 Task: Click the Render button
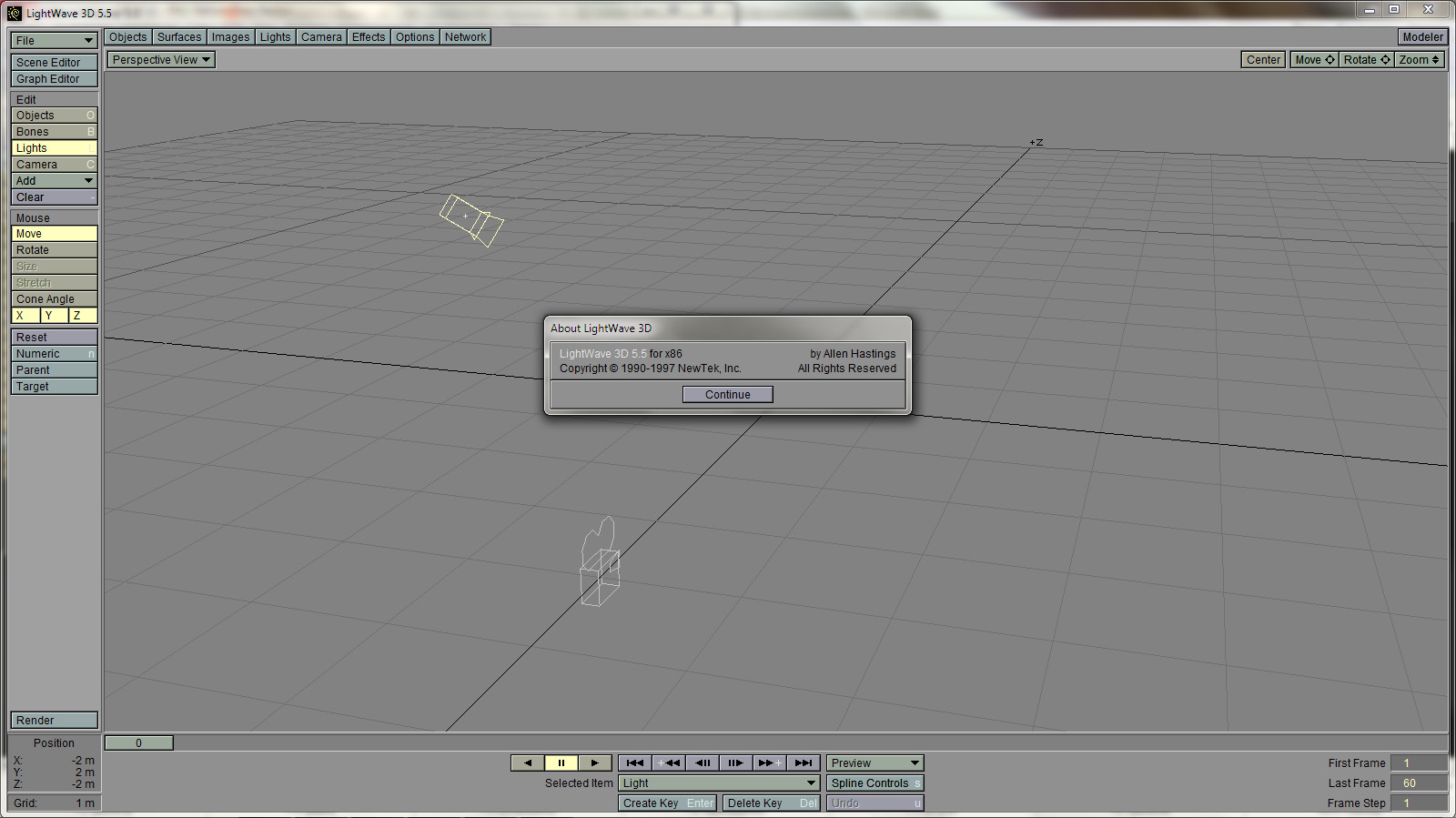[x=54, y=721]
